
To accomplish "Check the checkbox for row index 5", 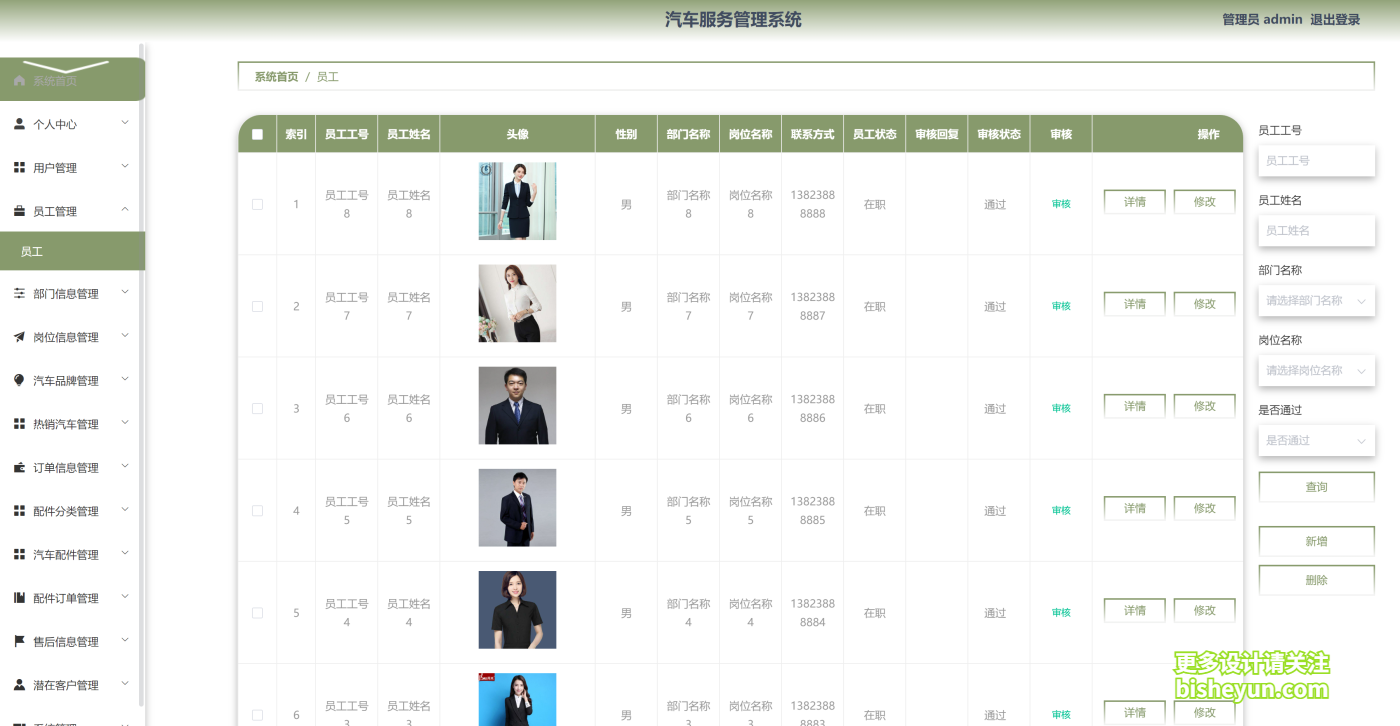I will 257,612.
